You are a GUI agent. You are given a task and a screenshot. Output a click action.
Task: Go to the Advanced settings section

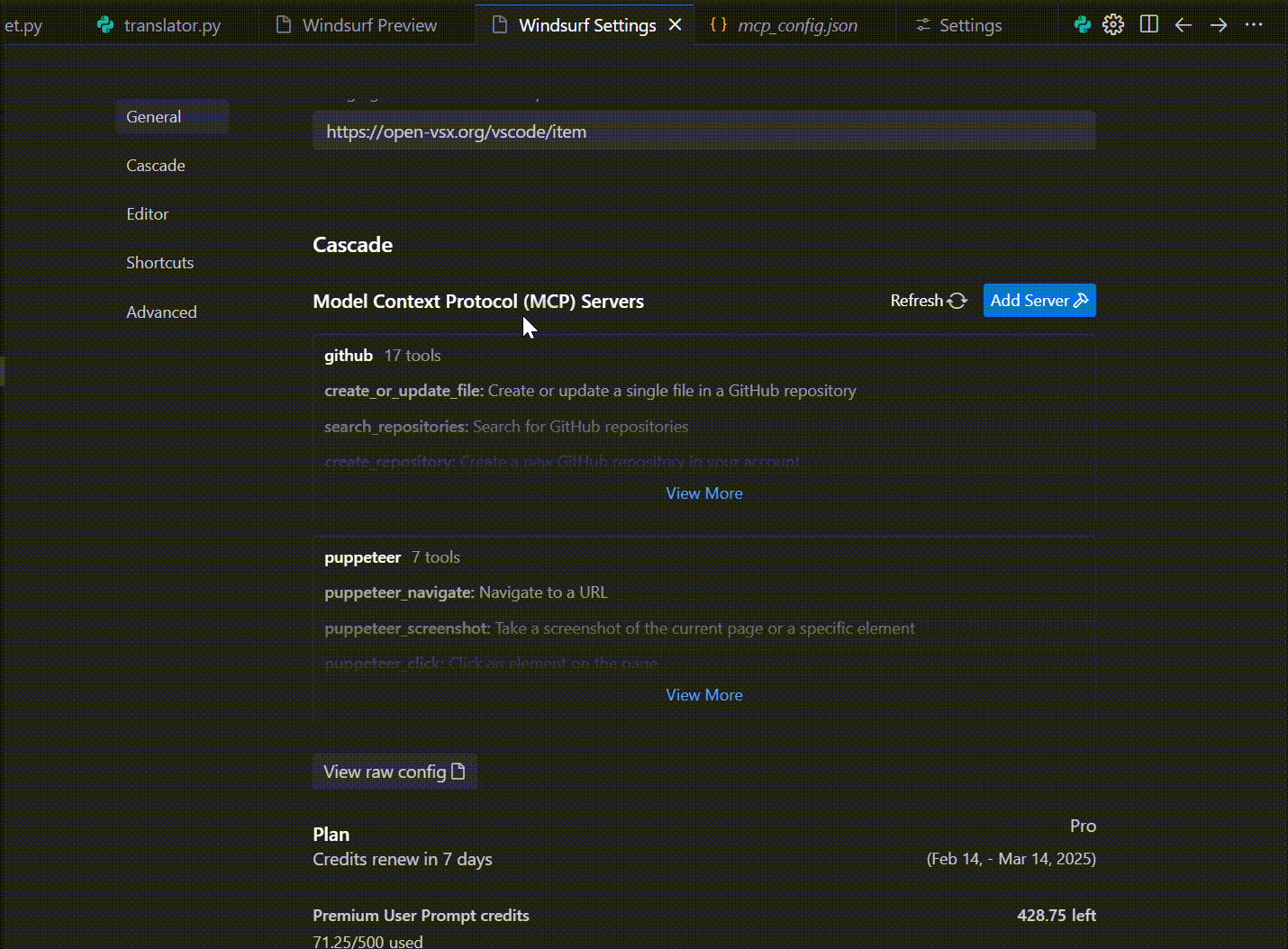(x=161, y=312)
